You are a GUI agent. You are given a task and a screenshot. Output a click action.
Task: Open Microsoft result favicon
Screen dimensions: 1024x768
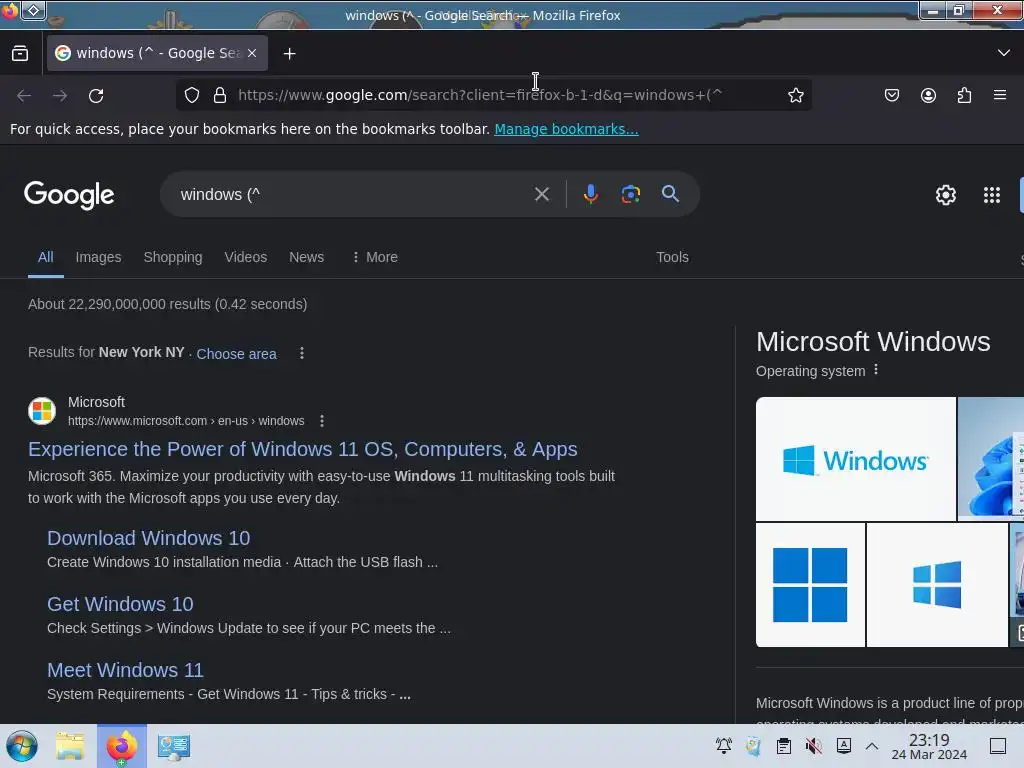click(x=42, y=411)
